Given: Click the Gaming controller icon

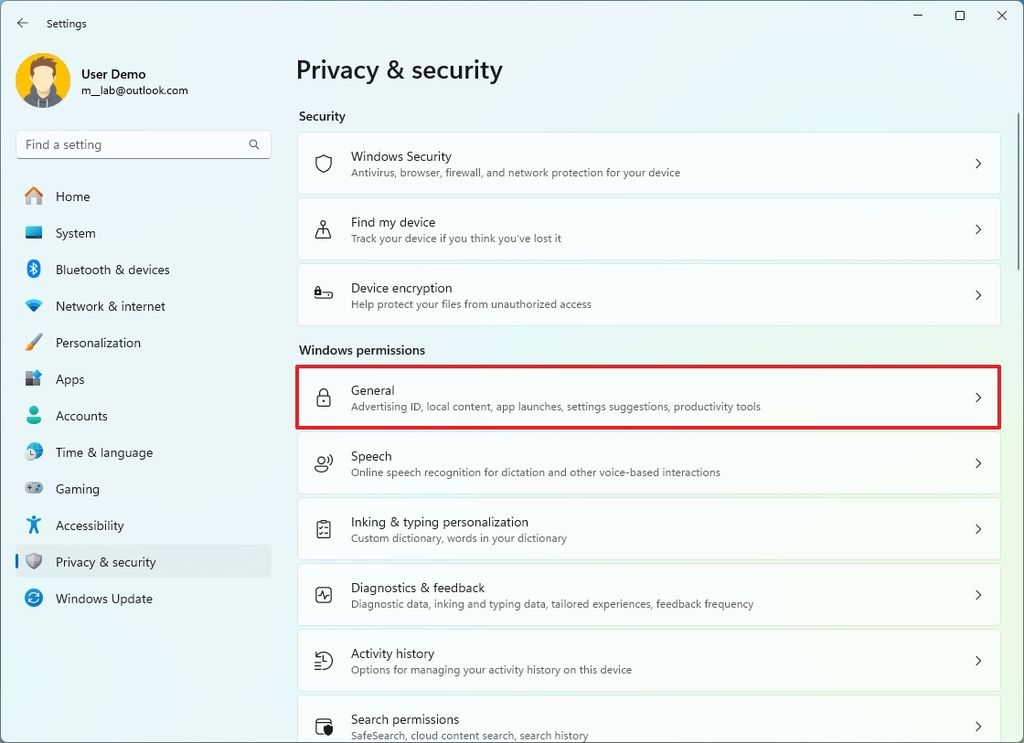Looking at the screenshot, I should [x=34, y=488].
